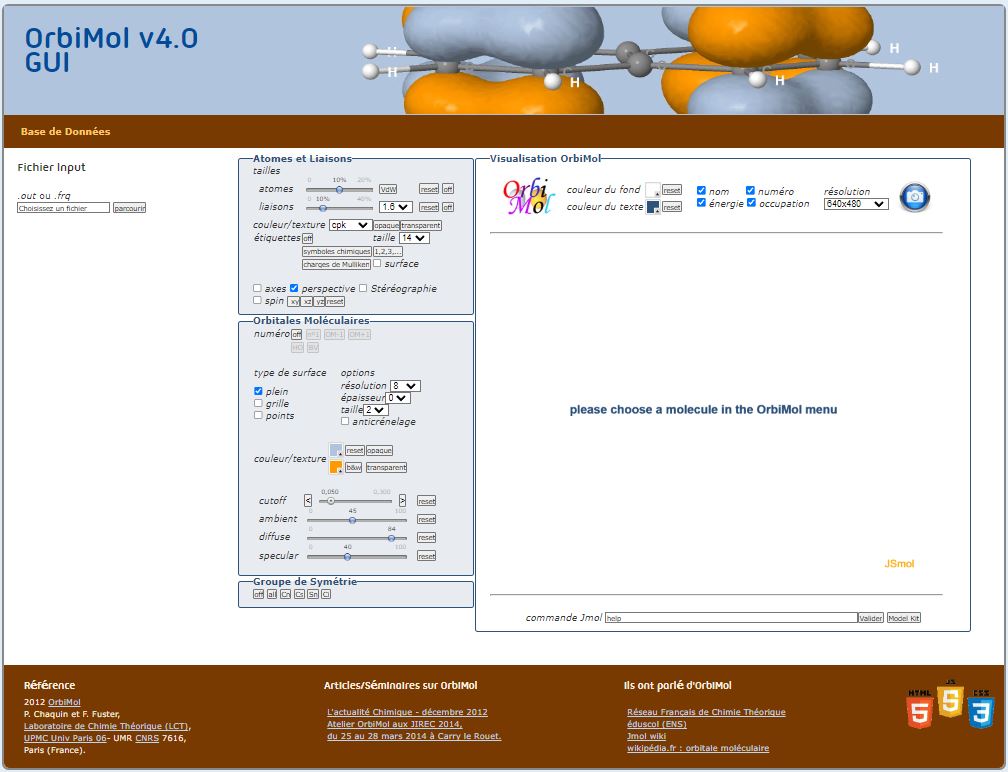This screenshot has width=1008, height=772.
Task: Click transparent next to the cpk dropdown
Action: [421, 226]
